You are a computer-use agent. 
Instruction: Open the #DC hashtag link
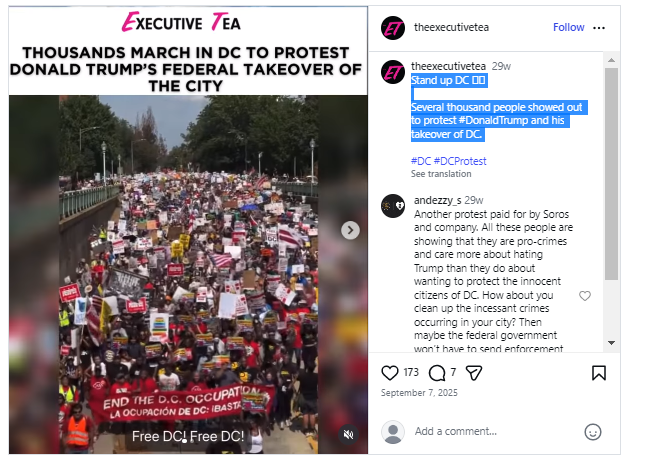(x=421, y=161)
